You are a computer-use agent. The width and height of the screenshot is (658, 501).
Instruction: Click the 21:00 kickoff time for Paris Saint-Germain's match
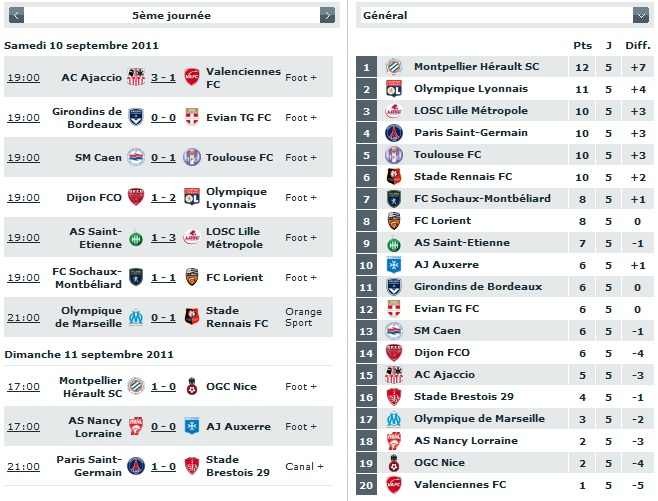click(x=24, y=467)
